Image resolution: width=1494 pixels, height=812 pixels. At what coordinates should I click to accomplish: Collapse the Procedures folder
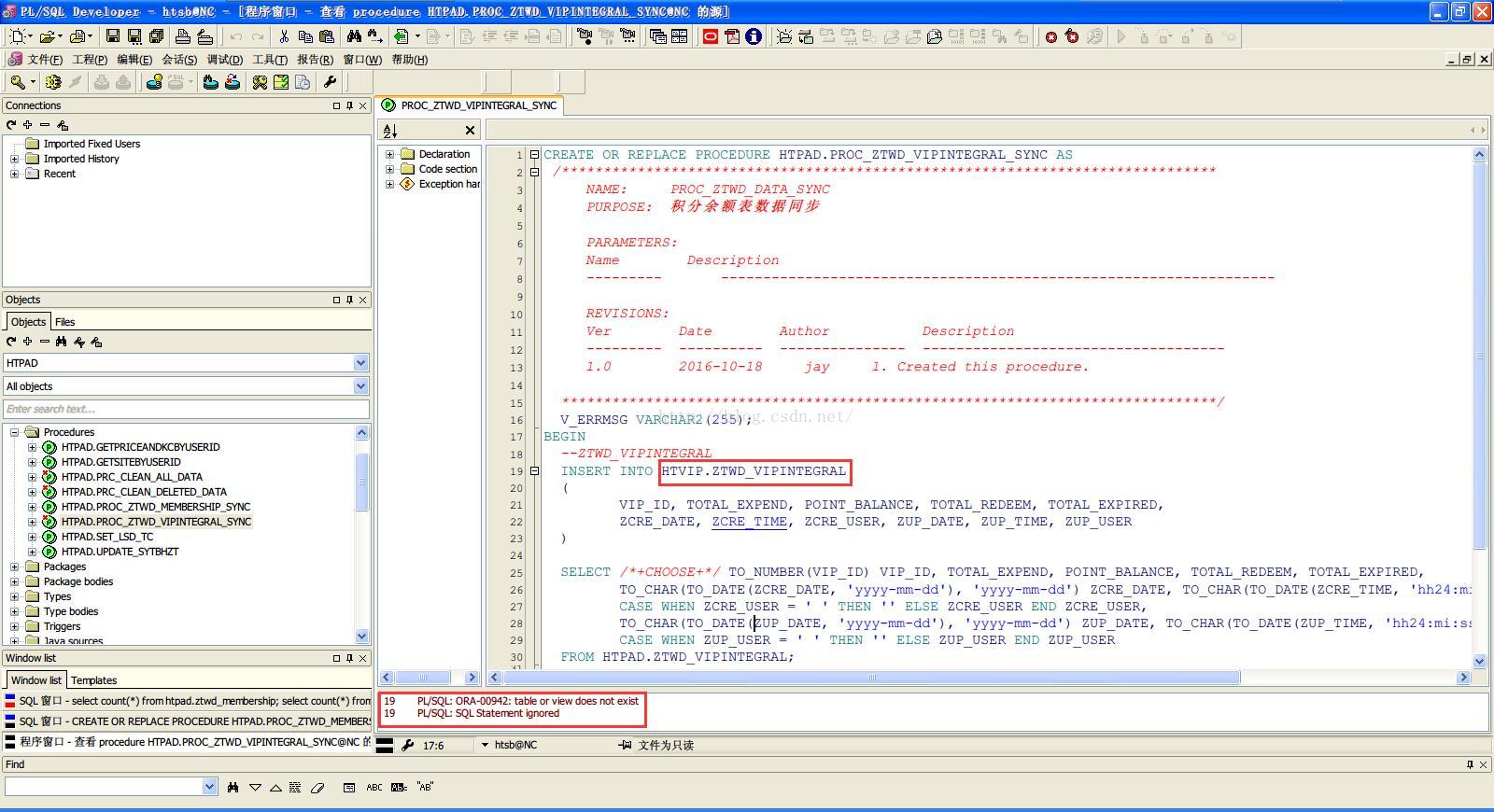click(x=14, y=432)
